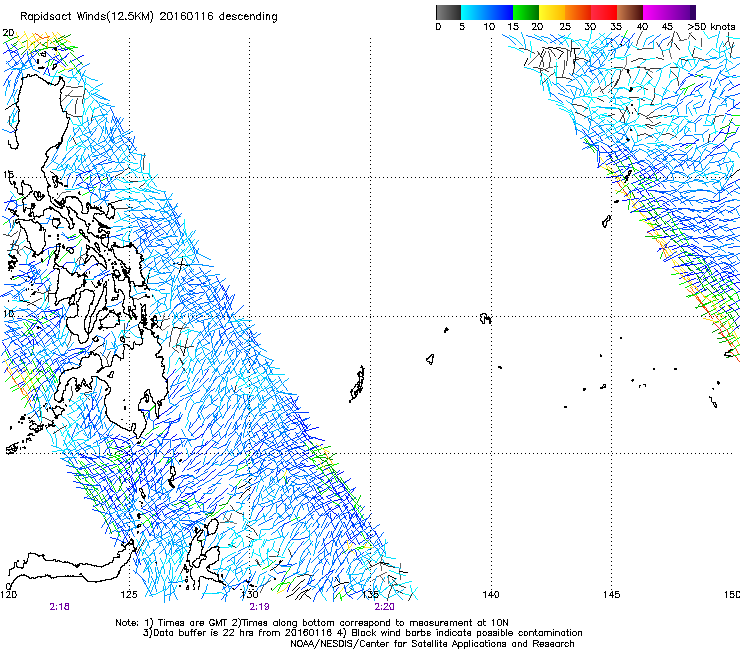Click the gray 0-5 knots color swatch
This screenshot has width=740, height=650.
click(448, 12)
